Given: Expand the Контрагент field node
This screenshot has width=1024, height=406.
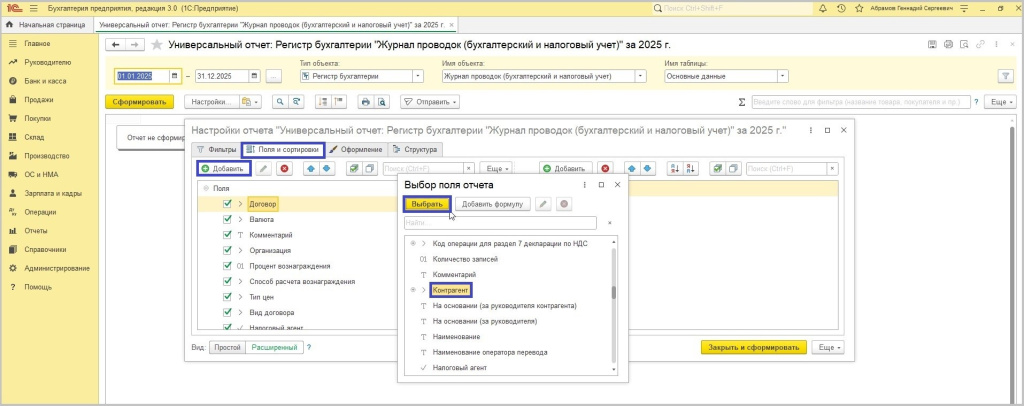Looking at the screenshot, I should 423,290.
